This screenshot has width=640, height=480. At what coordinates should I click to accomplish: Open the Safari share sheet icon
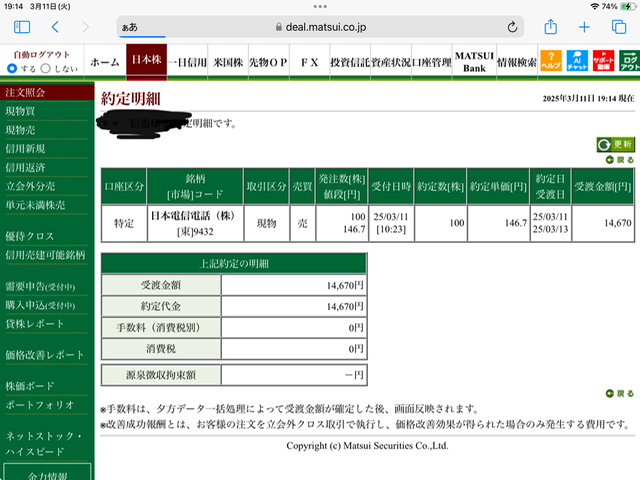coord(551,27)
